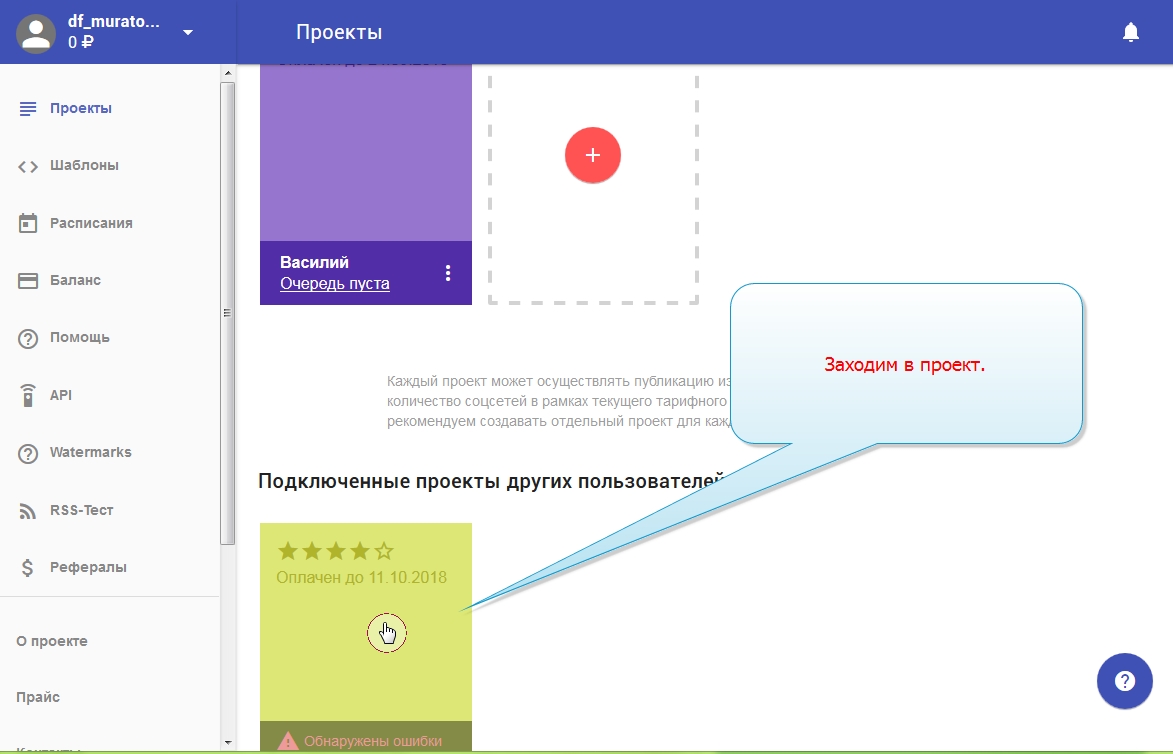1173x754 pixels.
Task: Go to the Прайс page link
Action: [38, 697]
